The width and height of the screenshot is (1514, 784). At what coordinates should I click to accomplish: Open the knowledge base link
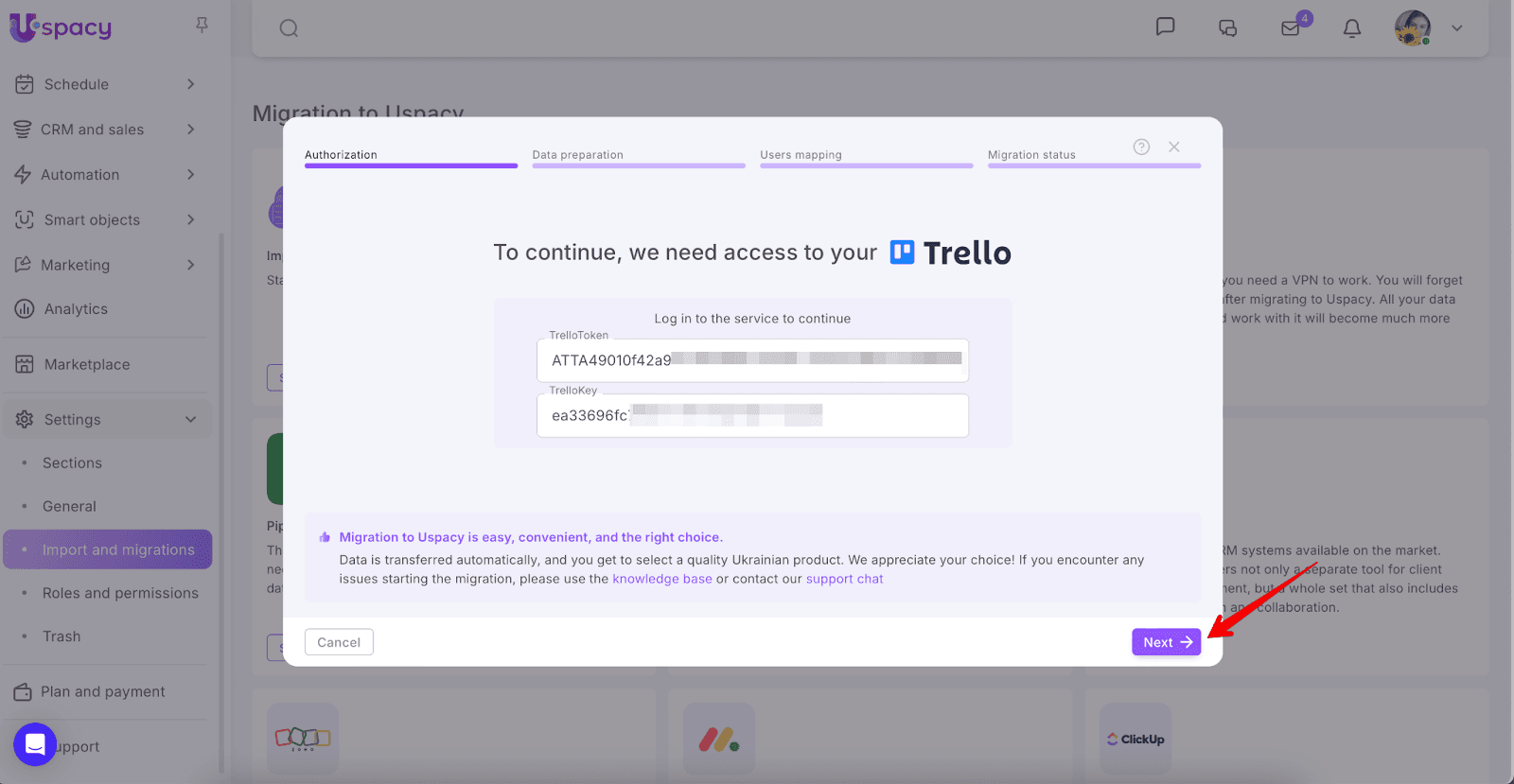coord(661,579)
